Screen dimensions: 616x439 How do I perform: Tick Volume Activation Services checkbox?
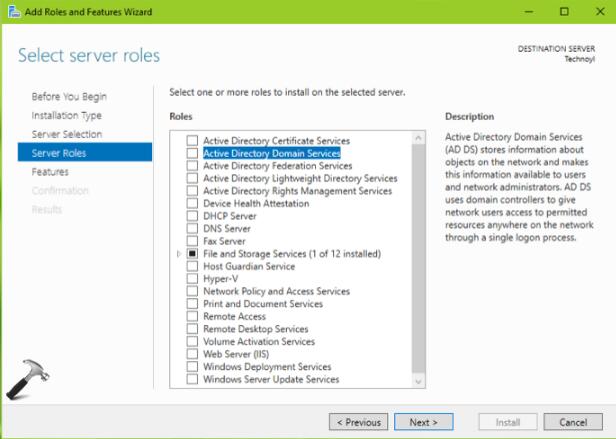[x=192, y=342]
